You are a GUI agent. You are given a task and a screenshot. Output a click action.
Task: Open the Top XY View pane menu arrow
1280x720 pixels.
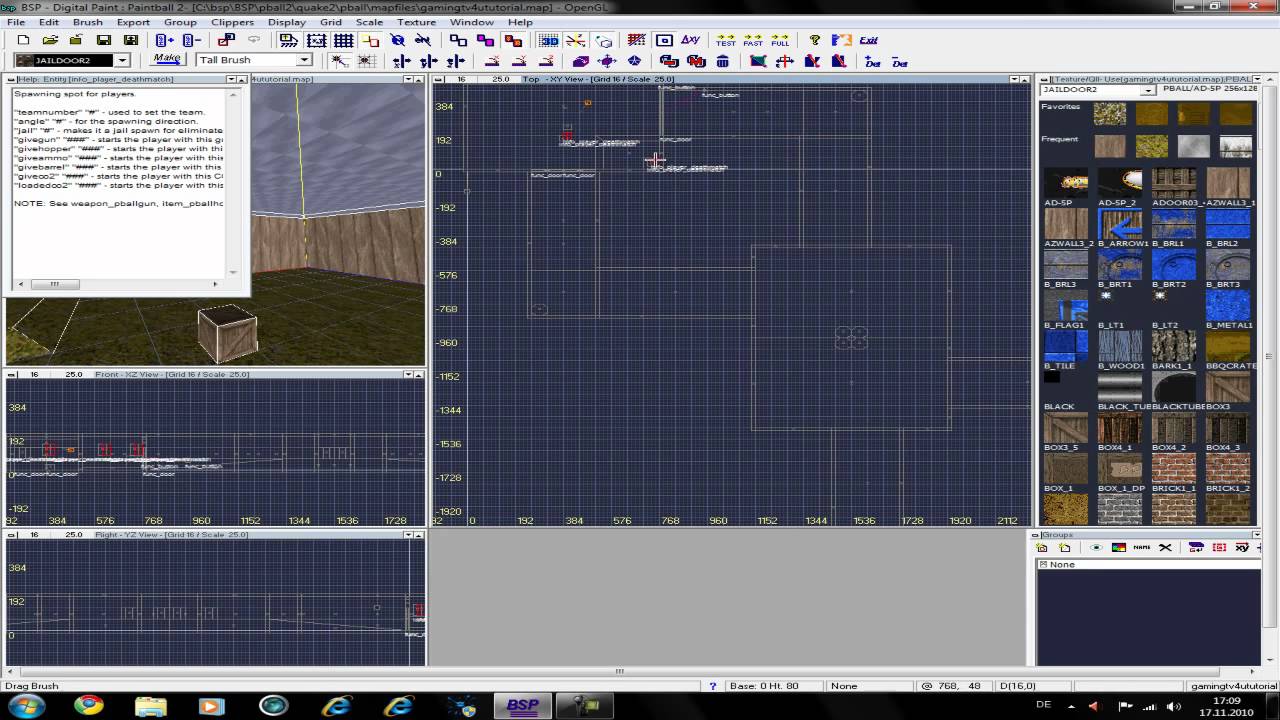(1013, 79)
